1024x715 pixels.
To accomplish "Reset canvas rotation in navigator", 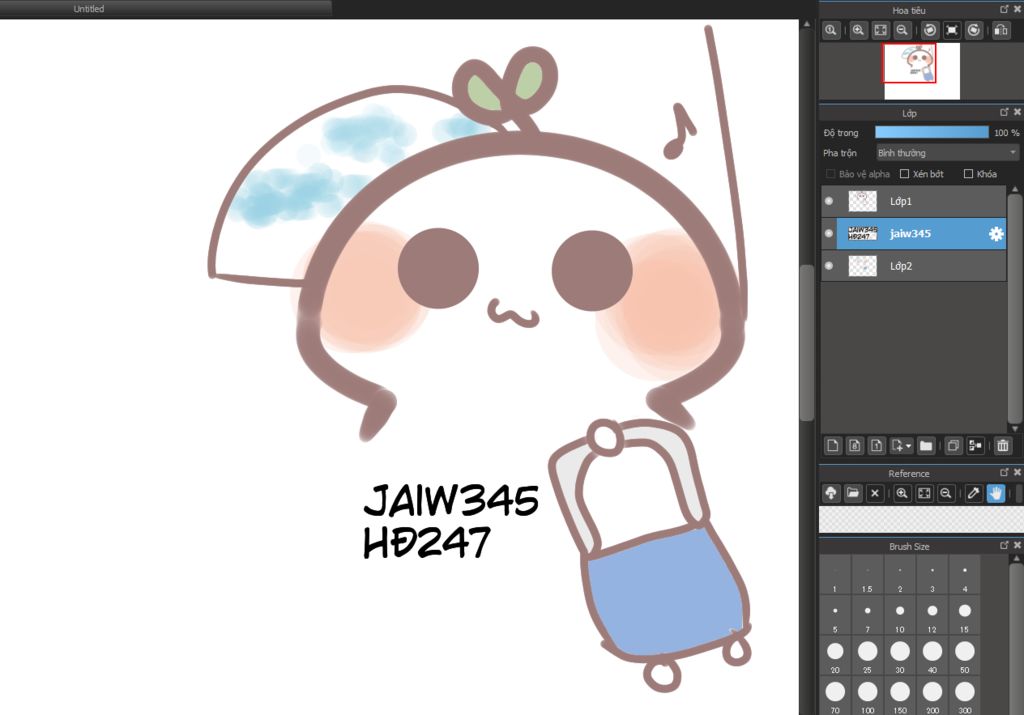I will 952,30.
